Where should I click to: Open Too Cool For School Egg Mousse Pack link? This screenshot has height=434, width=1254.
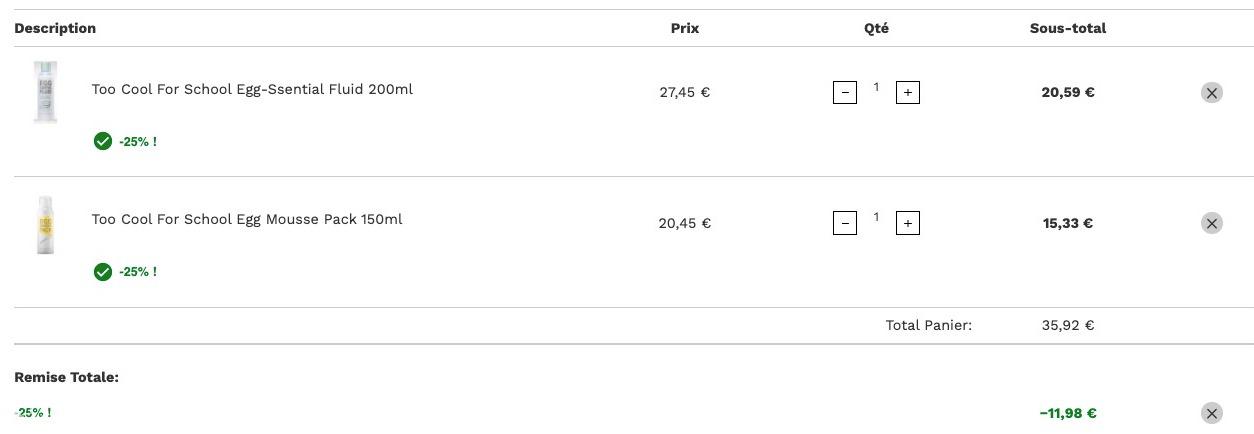[x=247, y=219]
